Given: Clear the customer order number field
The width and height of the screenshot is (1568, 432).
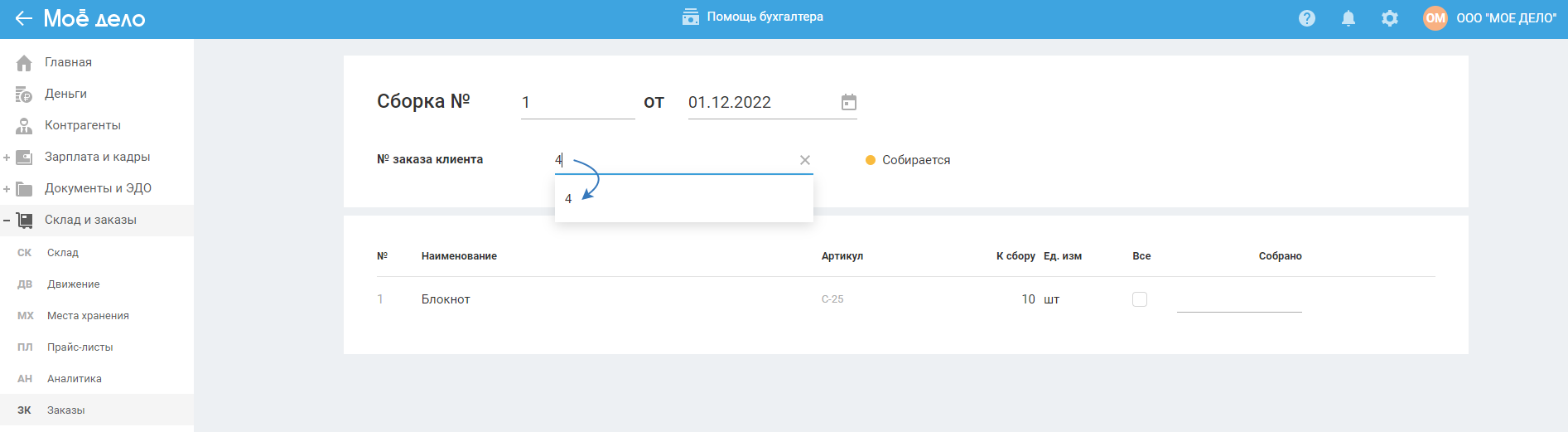Looking at the screenshot, I should [x=805, y=160].
